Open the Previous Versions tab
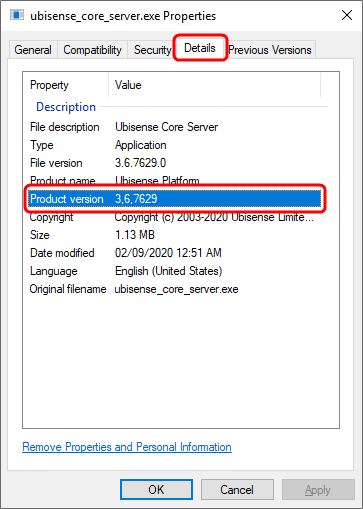 pos(270,50)
